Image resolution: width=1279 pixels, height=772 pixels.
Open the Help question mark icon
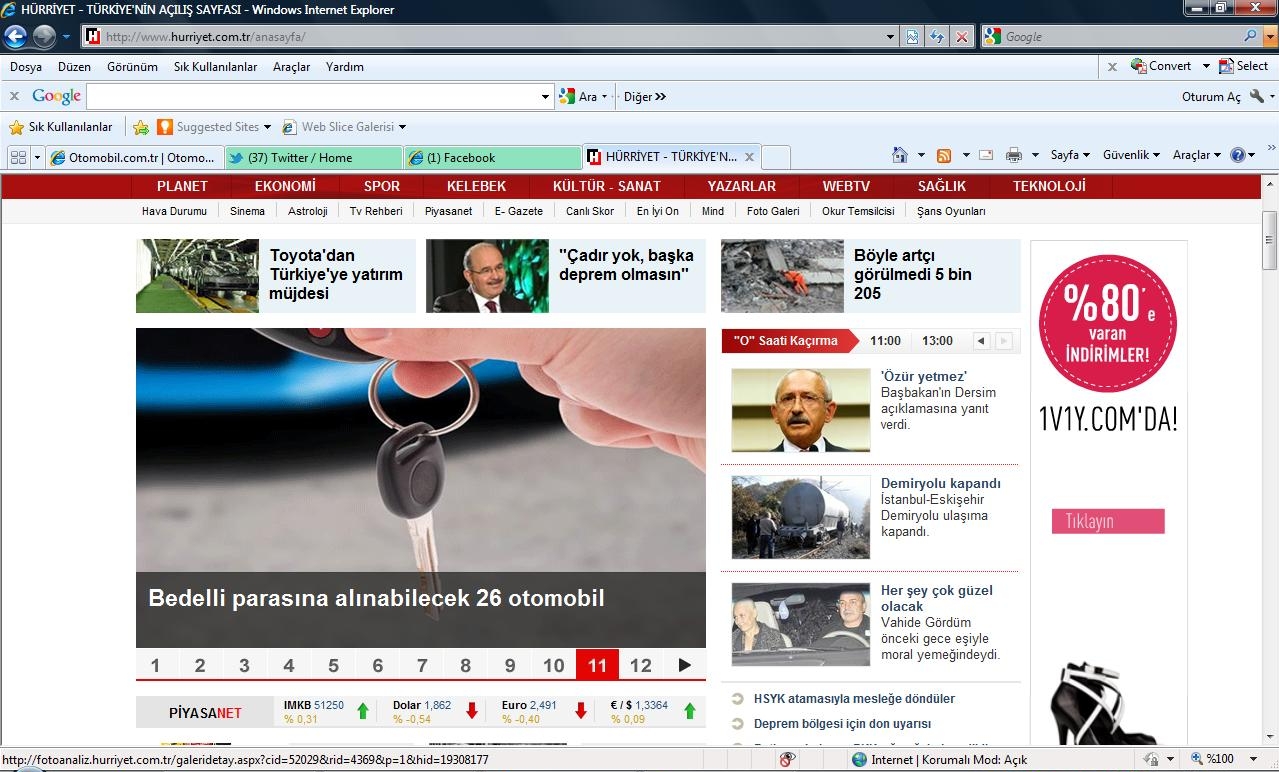1237,155
